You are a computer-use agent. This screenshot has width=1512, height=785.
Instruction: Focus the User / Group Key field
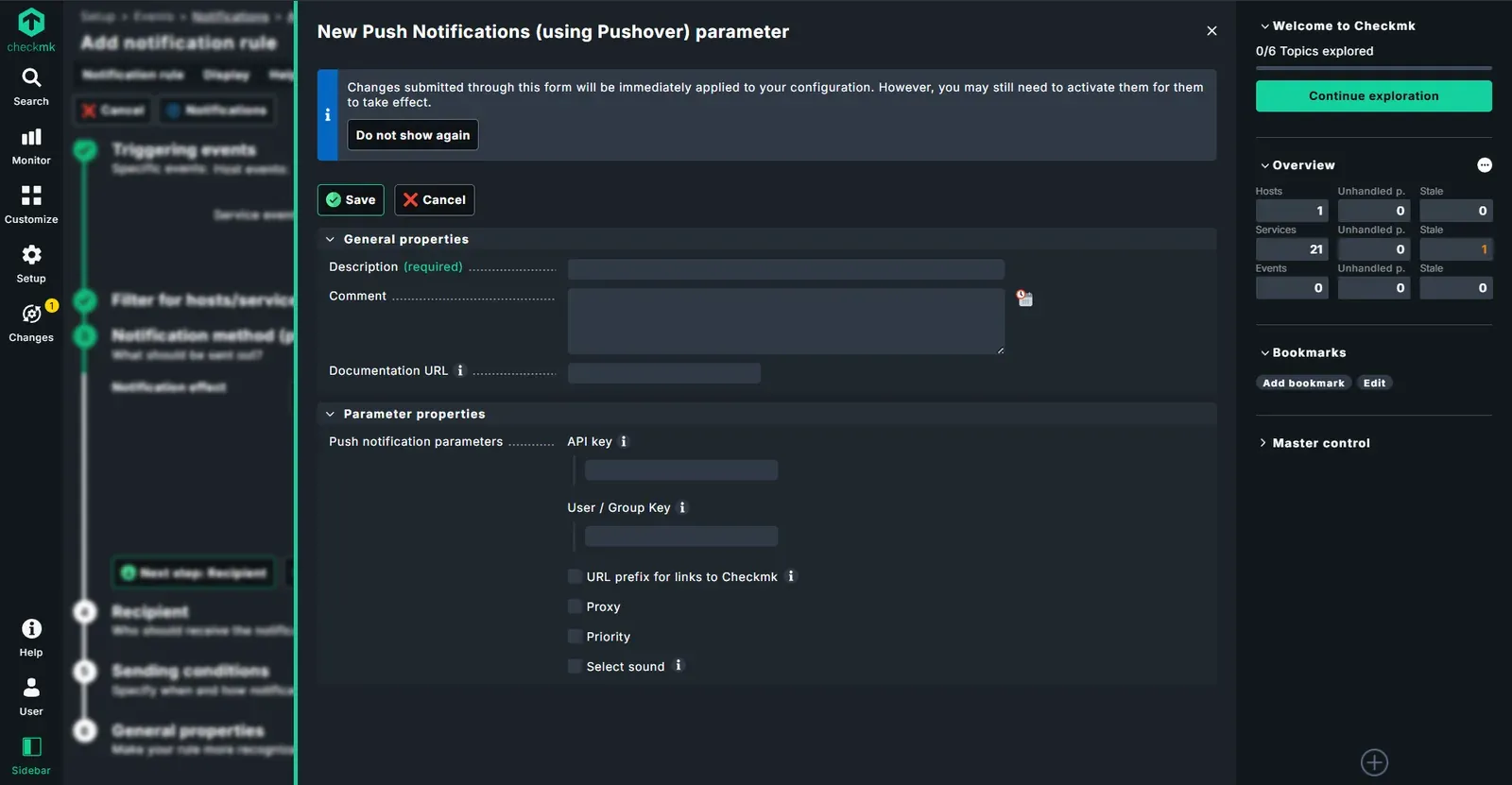681,537
